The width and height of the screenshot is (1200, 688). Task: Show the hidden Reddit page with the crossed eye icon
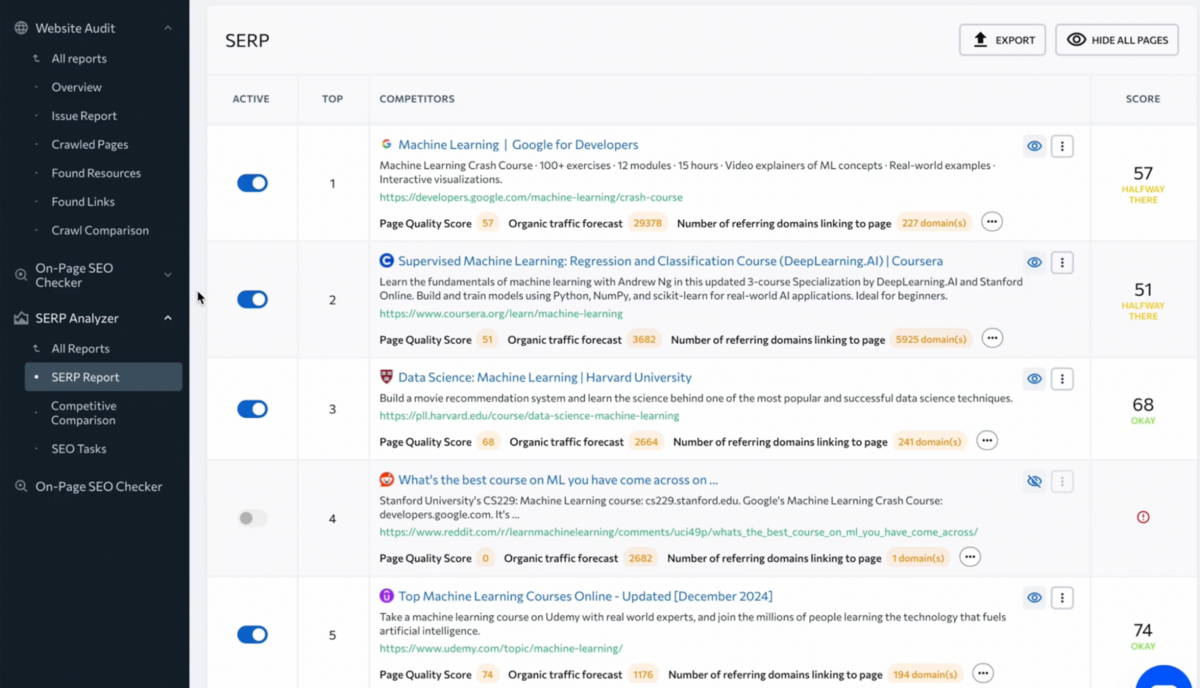[x=1034, y=481]
